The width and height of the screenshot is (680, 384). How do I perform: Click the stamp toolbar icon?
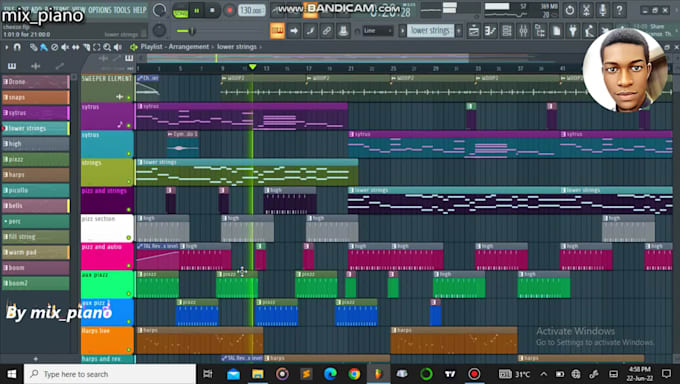343,31
